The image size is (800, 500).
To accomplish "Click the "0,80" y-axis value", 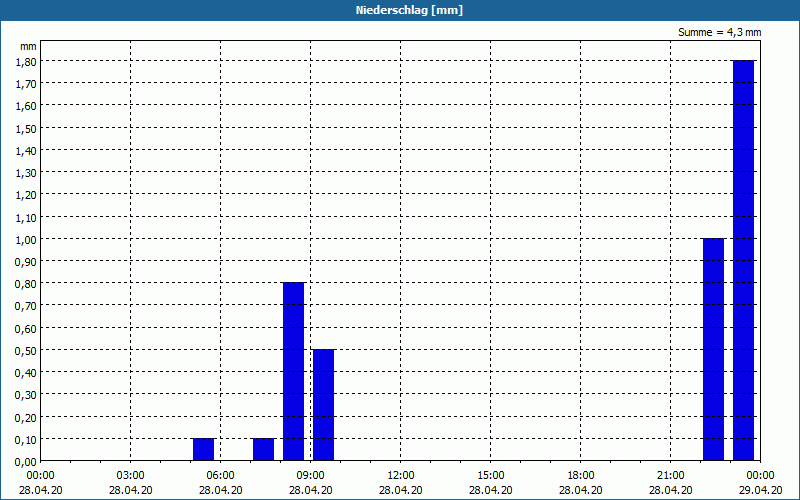I will (26, 284).
